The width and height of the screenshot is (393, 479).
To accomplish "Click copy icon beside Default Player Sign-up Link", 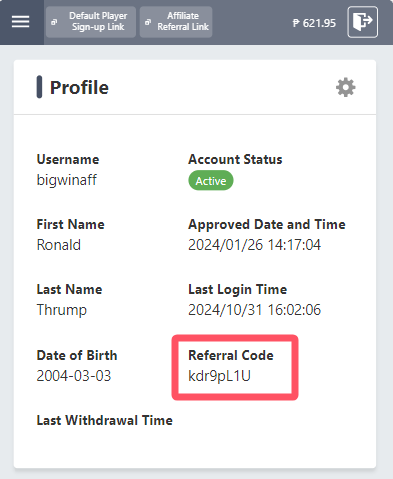I will pos(54,22).
